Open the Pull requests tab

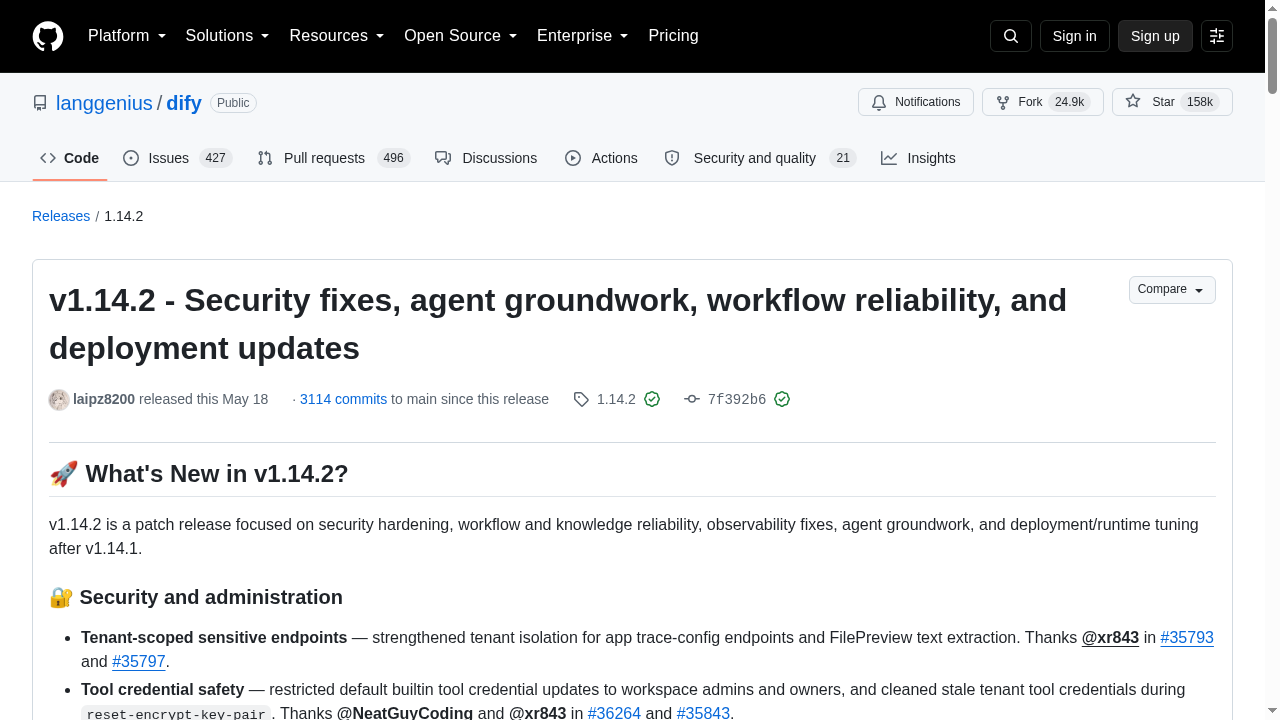[x=333, y=158]
